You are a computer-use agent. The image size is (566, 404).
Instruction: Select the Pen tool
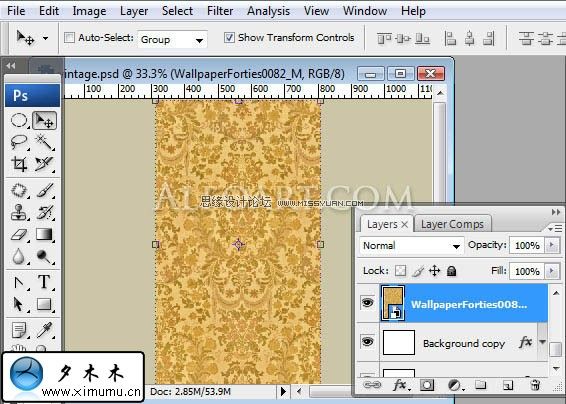coord(19,282)
